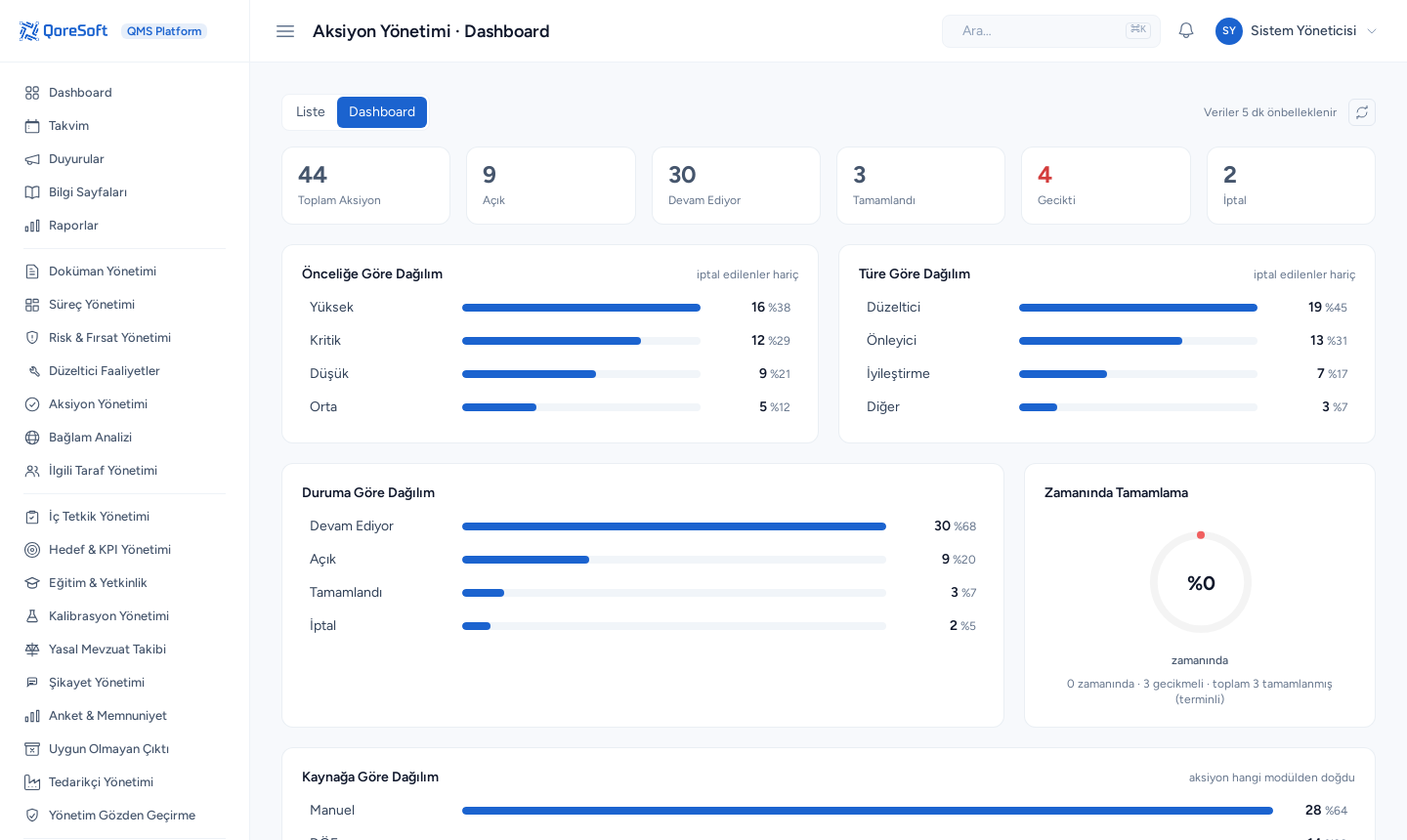Click the İç Tetkik clipboard icon
Image resolution: width=1407 pixels, height=840 pixels.
pyautogui.click(x=32, y=517)
